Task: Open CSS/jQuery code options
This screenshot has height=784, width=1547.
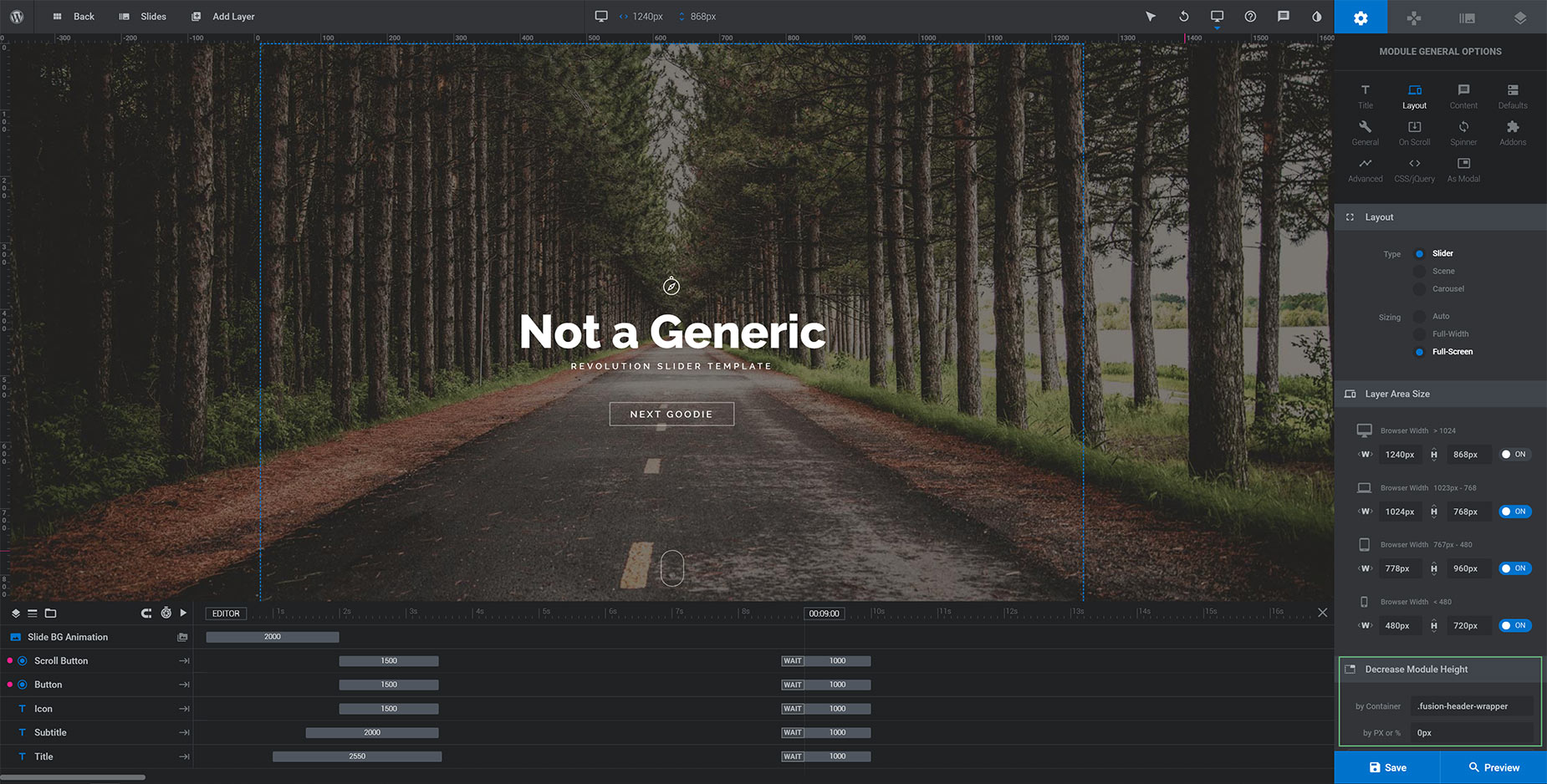Action: [1414, 170]
